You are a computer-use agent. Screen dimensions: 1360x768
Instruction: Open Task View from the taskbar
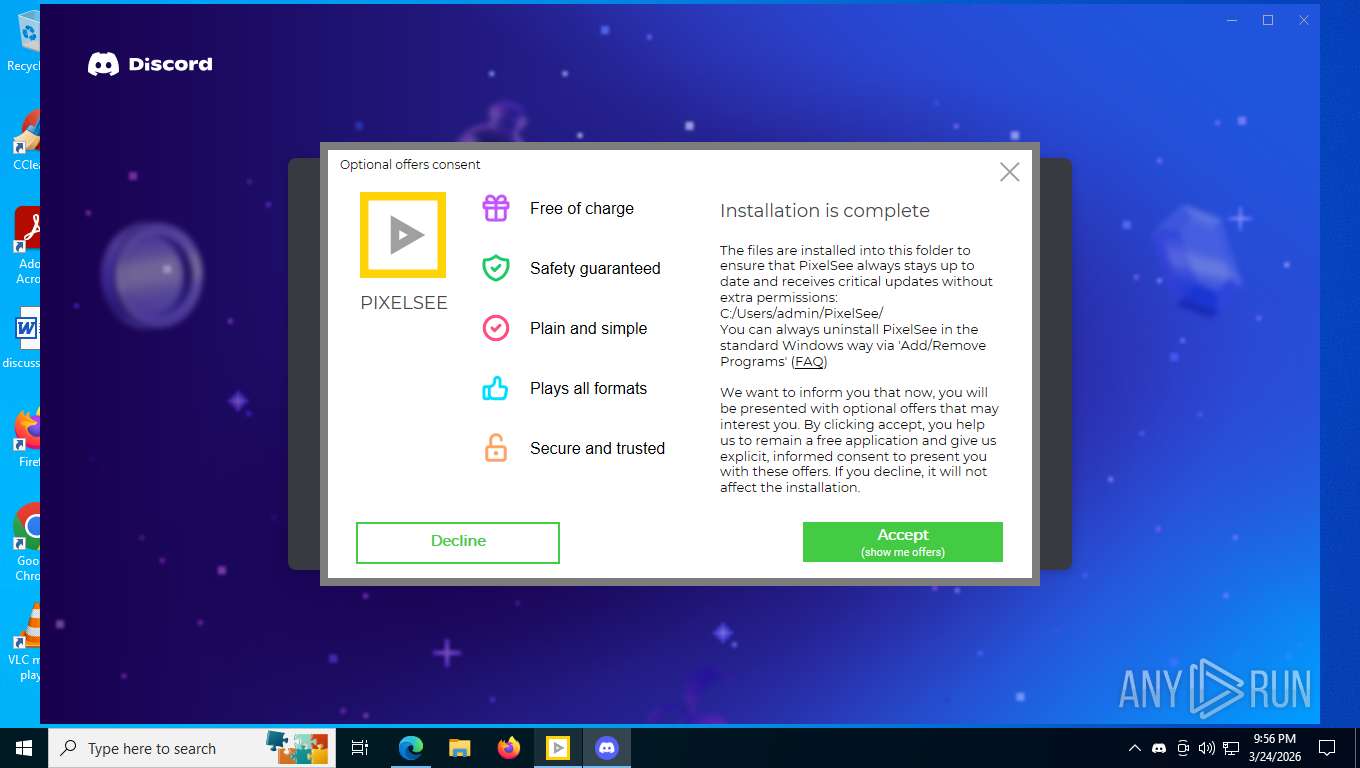360,748
